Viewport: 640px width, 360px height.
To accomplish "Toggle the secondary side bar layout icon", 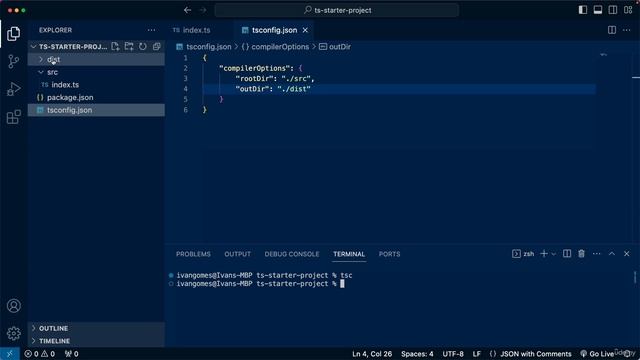I will [x=613, y=10].
